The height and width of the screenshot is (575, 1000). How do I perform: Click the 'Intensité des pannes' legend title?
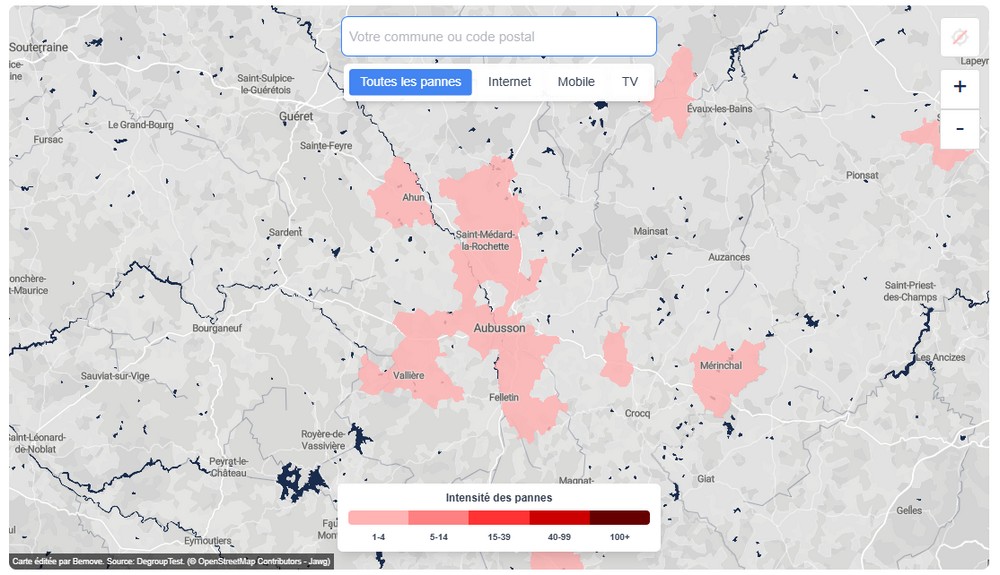(499, 497)
